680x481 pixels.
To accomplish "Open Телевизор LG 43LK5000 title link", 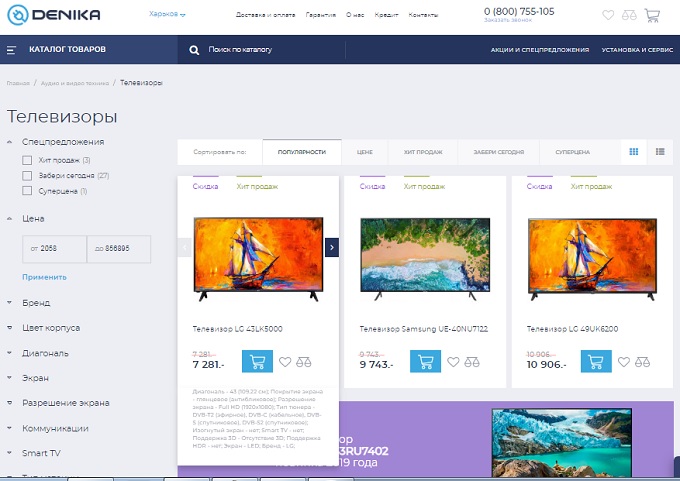I will tap(237, 329).
